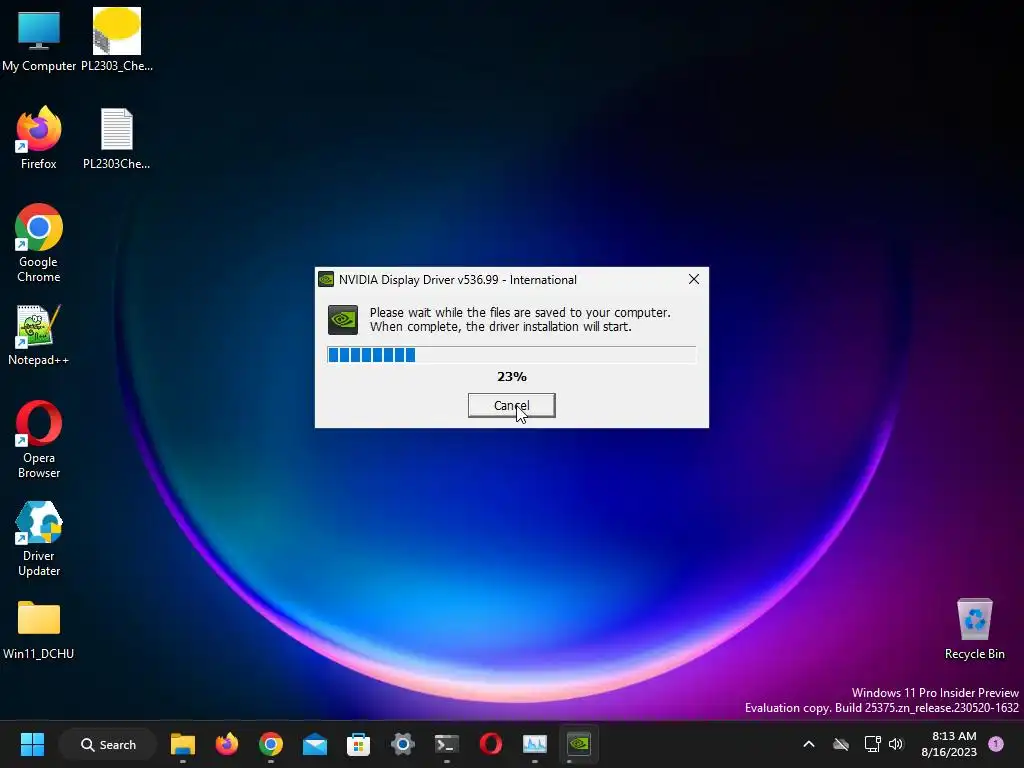Cancel the NVIDIA driver extraction
This screenshot has height=768, width=1024.
pyautogui.click(x=511, y=406)
